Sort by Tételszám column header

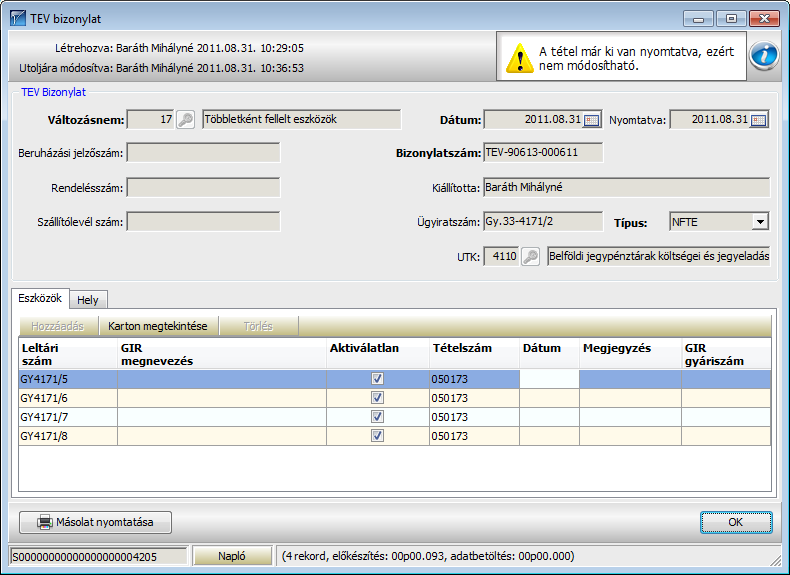pos(474,354)
